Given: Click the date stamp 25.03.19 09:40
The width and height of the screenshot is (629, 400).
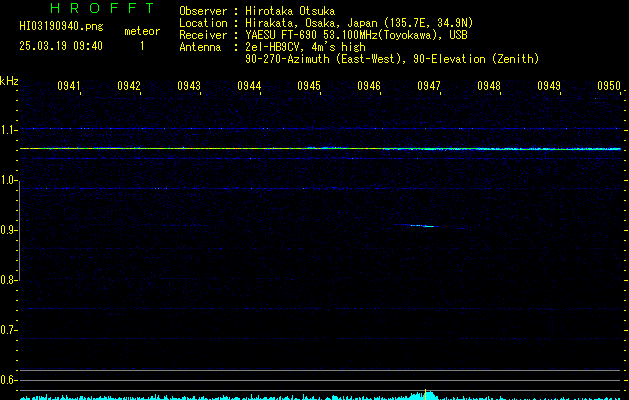Looking at the screenshot, I should 61,46.
